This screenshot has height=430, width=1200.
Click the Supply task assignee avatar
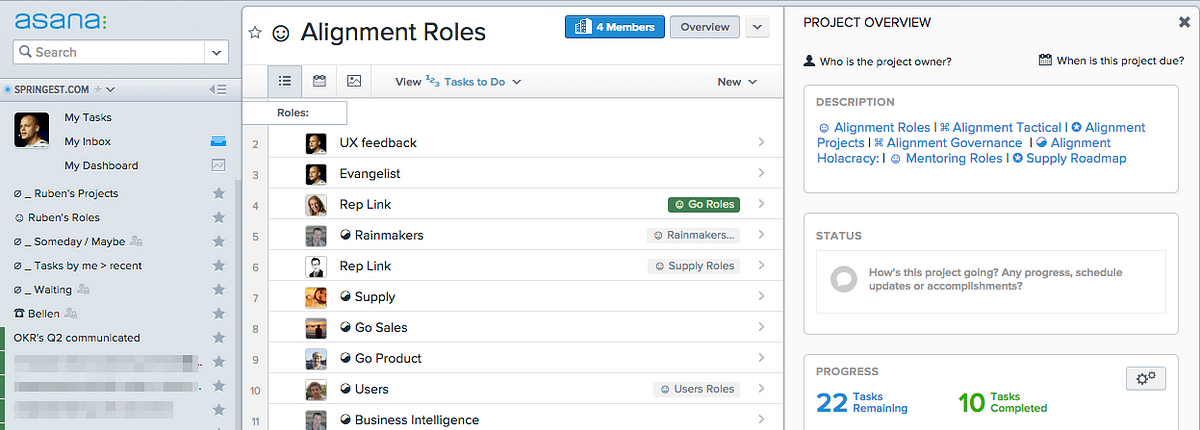coord(317,297)
